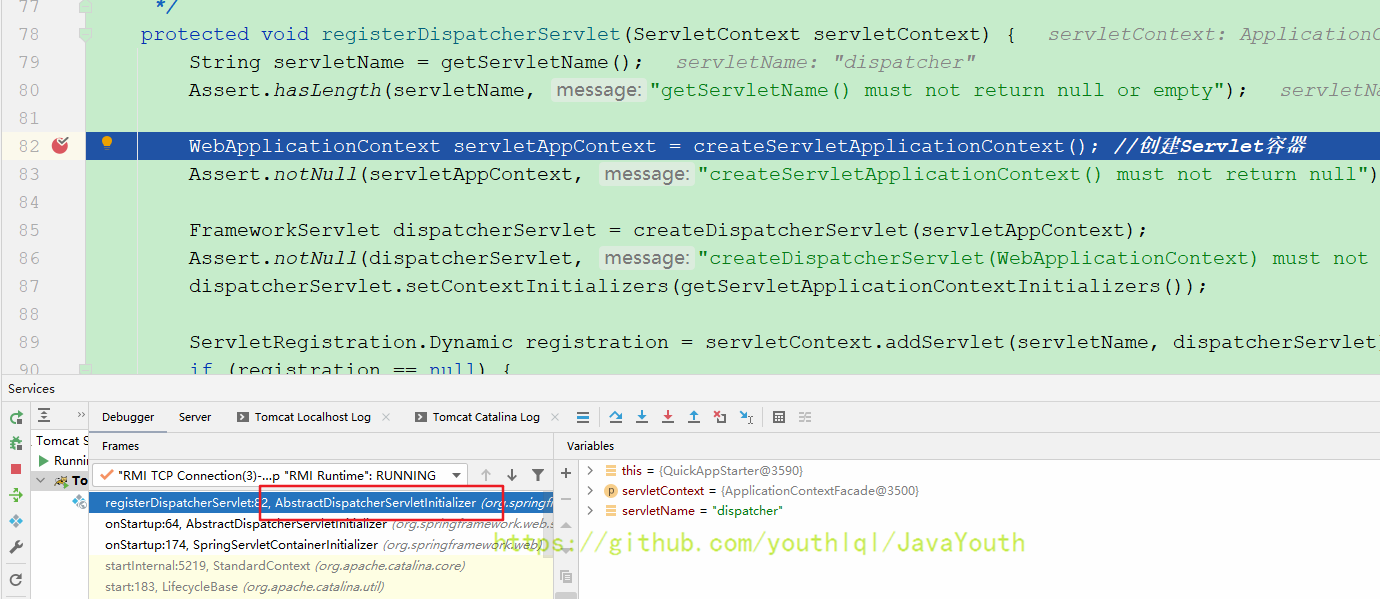Open the Tomcat Localhost Log tab

click(x=312, y=417)
